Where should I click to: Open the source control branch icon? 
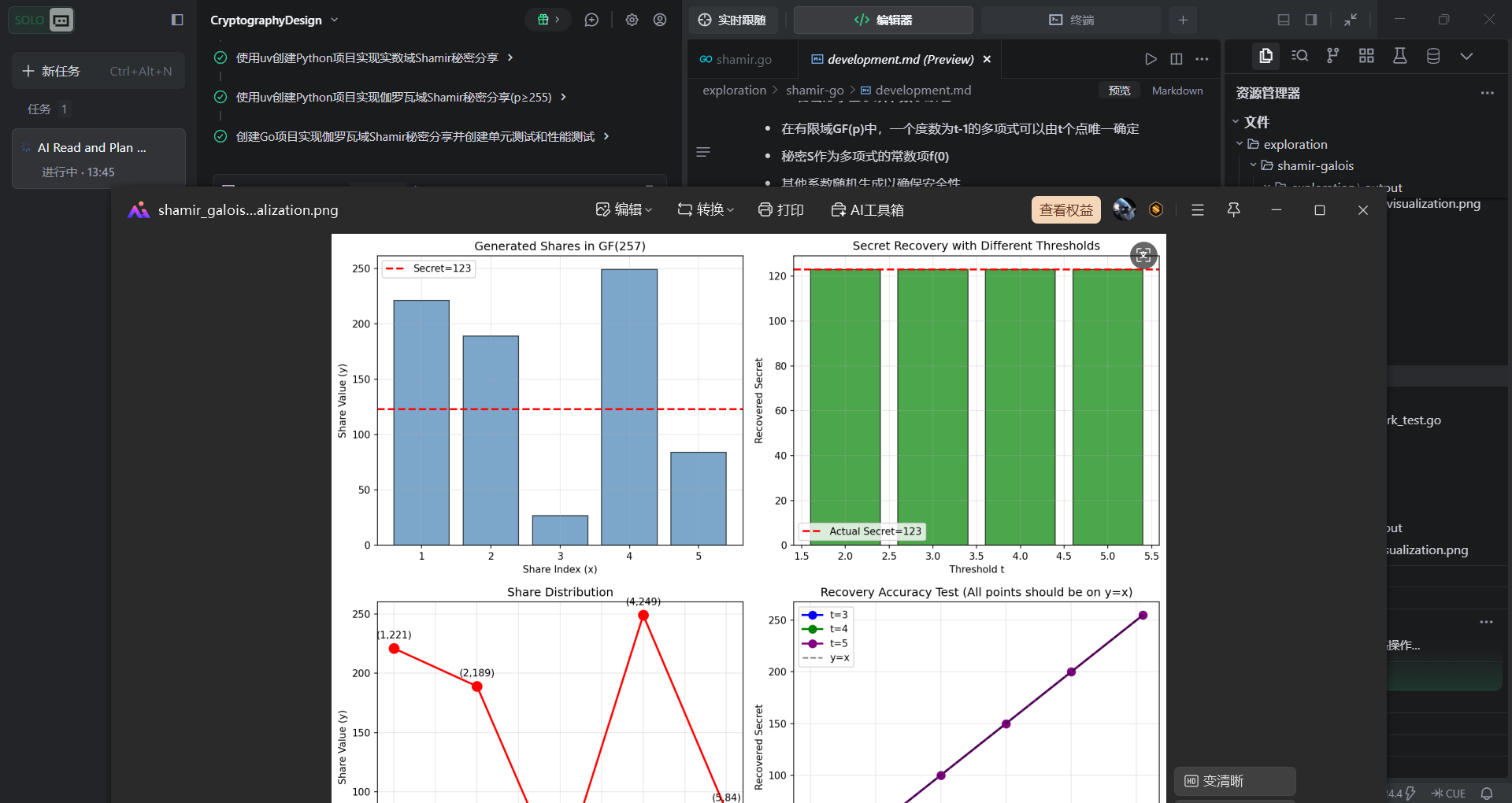click(x=1332, y=56)
